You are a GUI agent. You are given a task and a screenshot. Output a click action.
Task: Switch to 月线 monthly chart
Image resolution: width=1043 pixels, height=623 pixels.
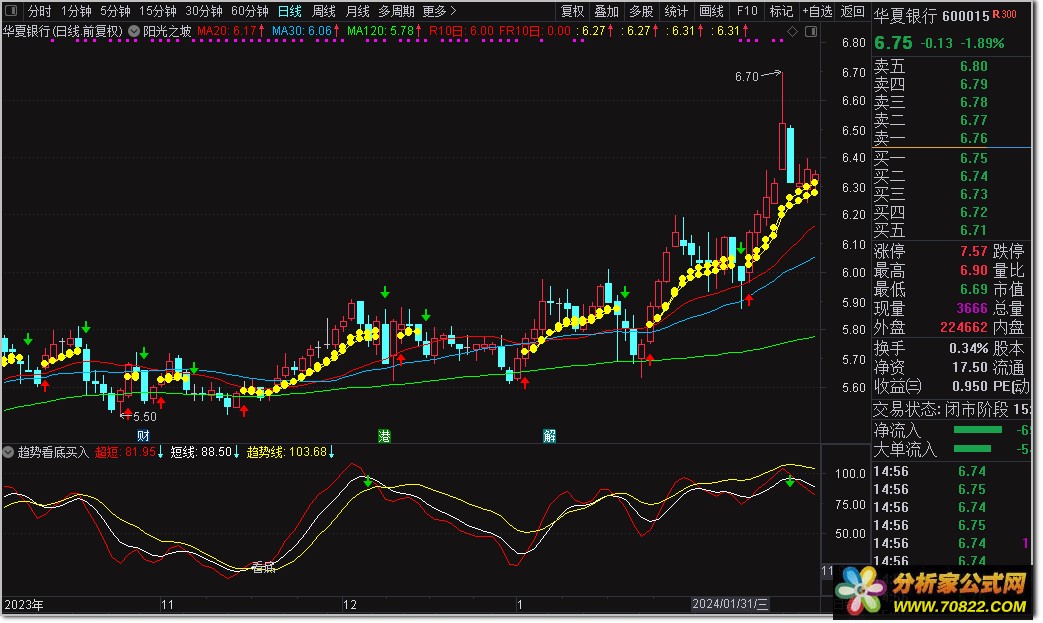(x=358, y=11)
